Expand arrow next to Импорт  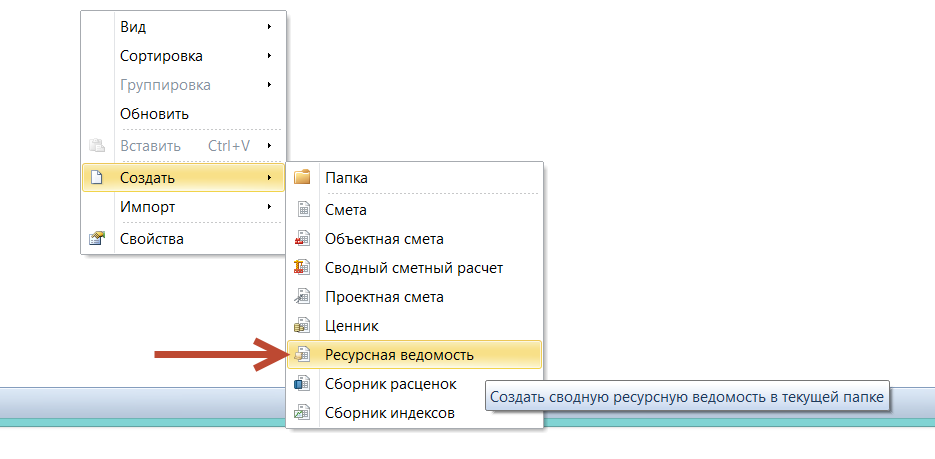(270, 207)
